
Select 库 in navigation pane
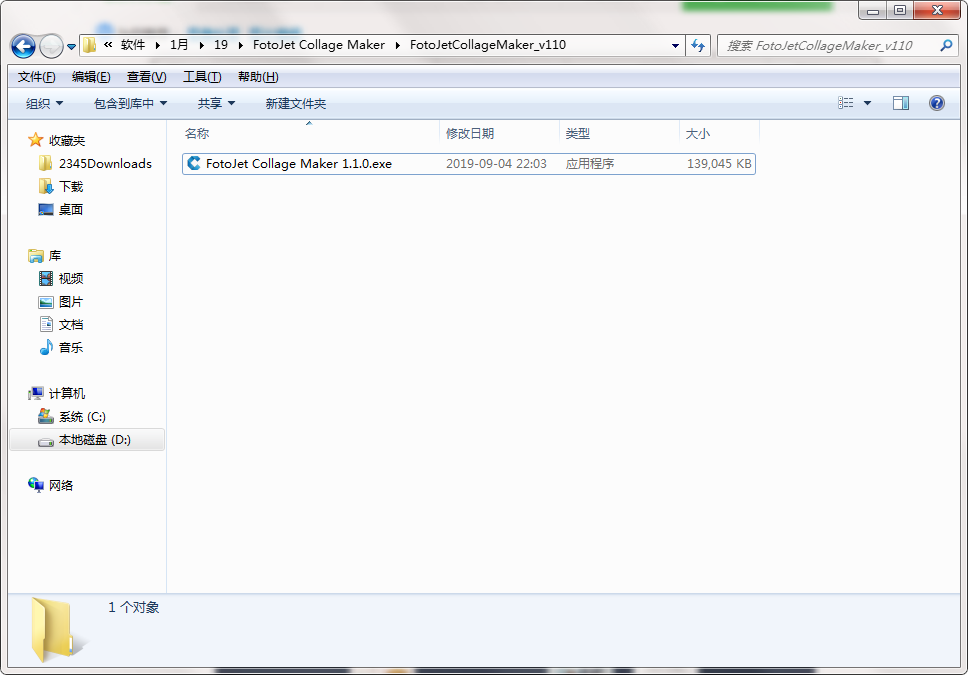[x=55, y=256]
